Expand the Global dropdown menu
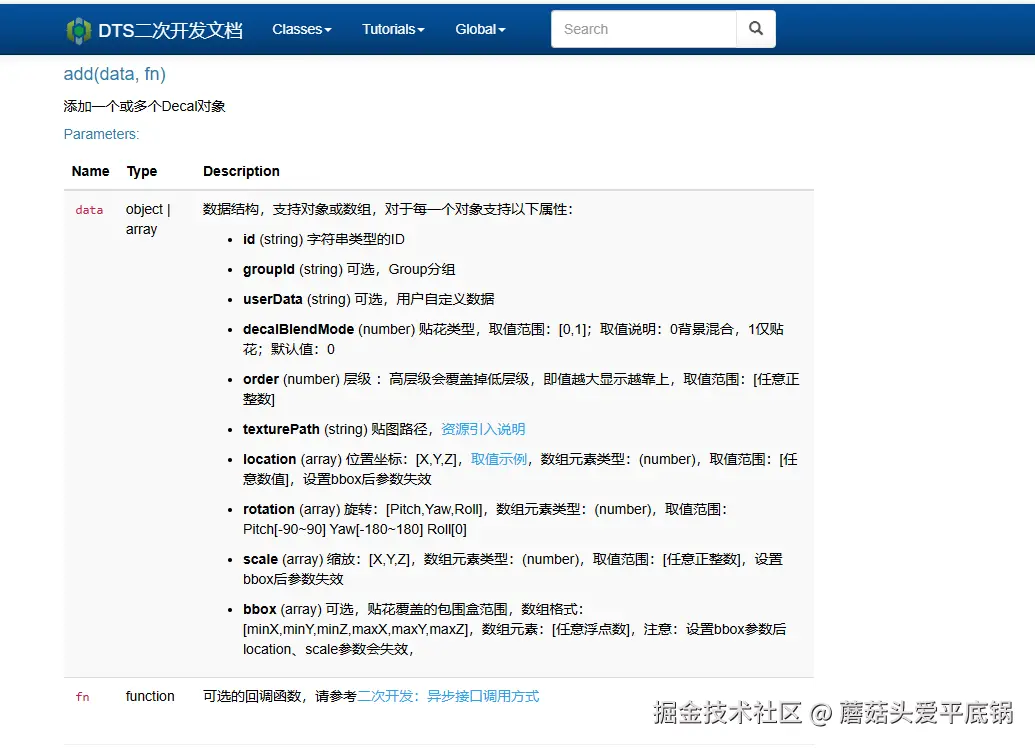The height and width of the screenshot is (748, 1035). click(480, 29)
